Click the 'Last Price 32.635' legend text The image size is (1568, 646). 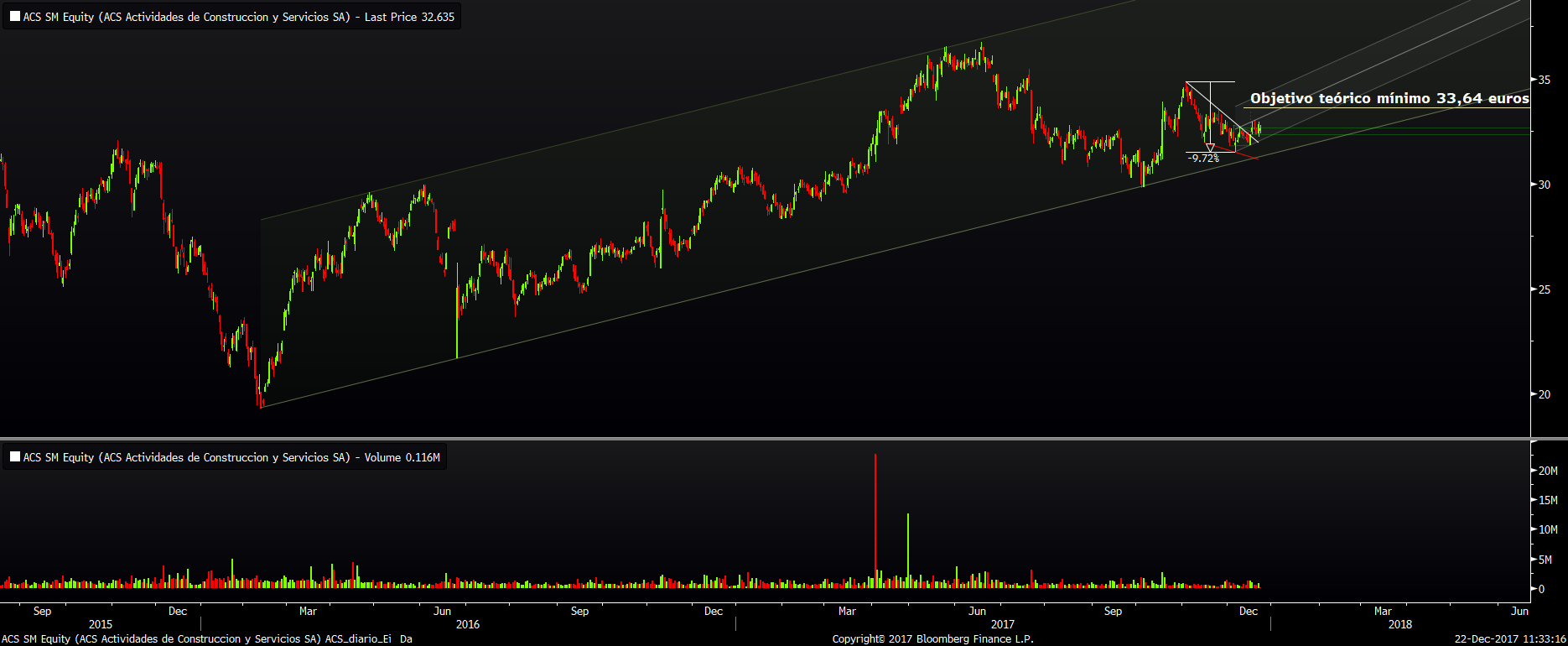(409, 17)
